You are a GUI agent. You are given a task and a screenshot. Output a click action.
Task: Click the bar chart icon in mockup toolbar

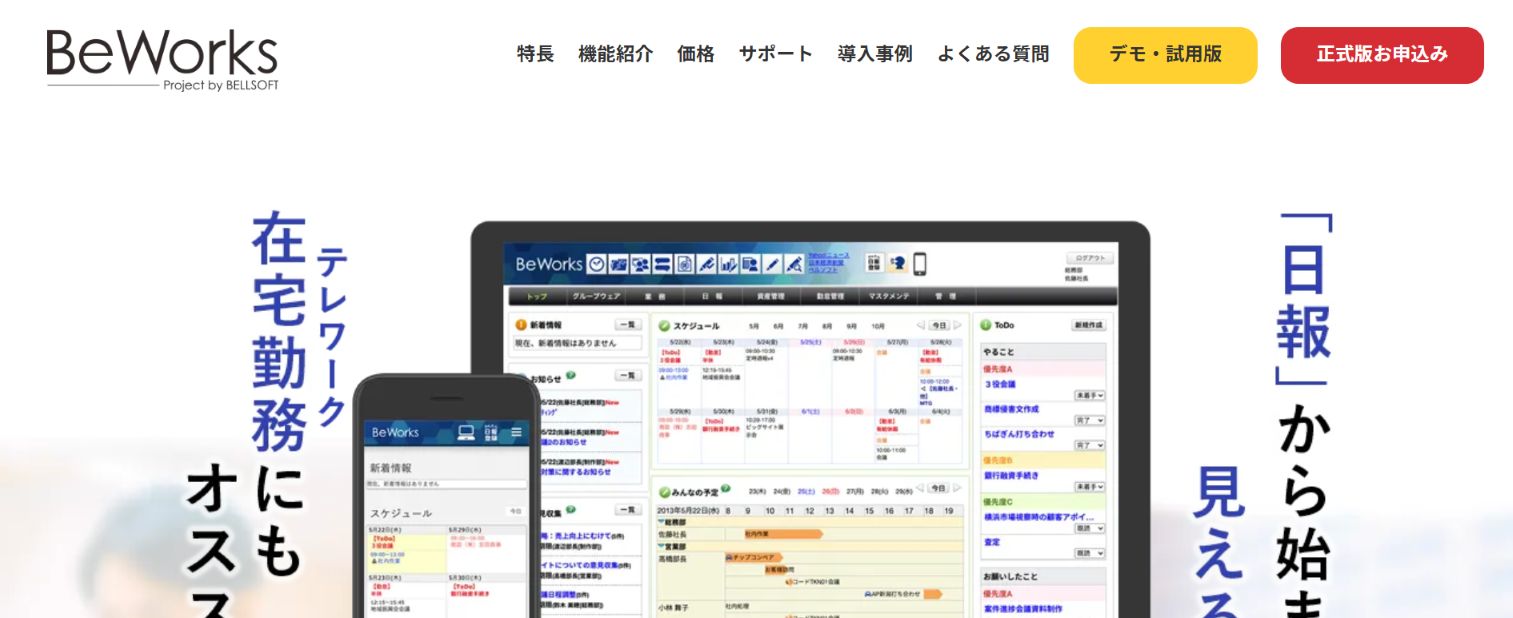click(x=728, y=264)
